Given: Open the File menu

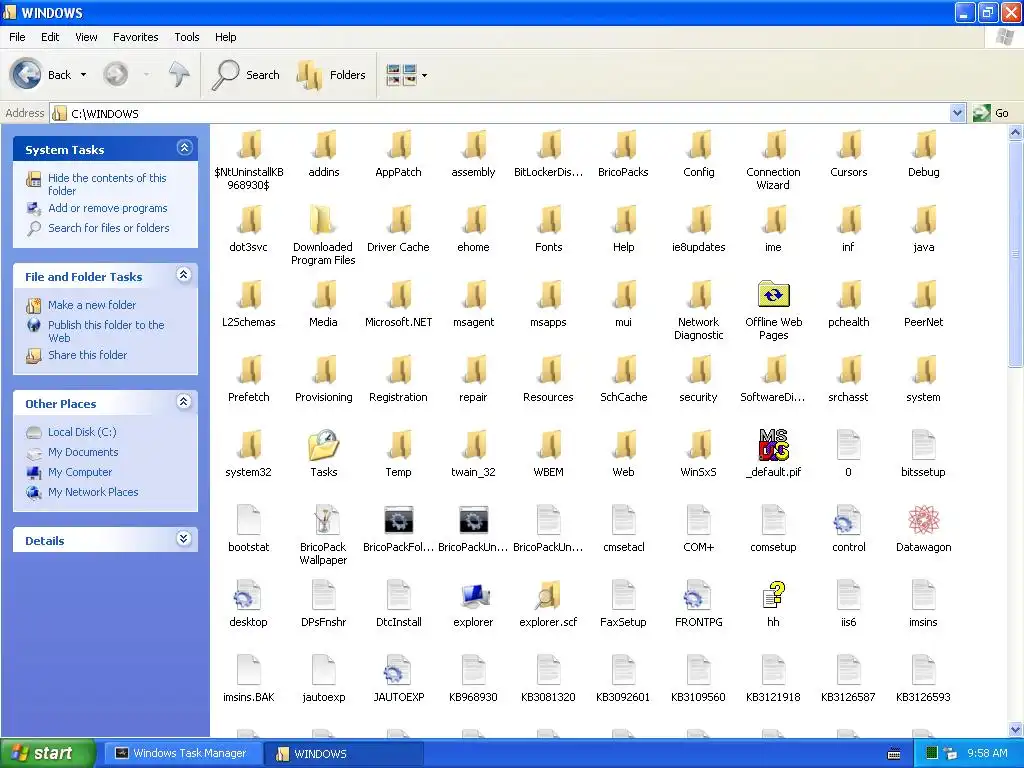Looking at the screenshot, I should pos(17,37).
